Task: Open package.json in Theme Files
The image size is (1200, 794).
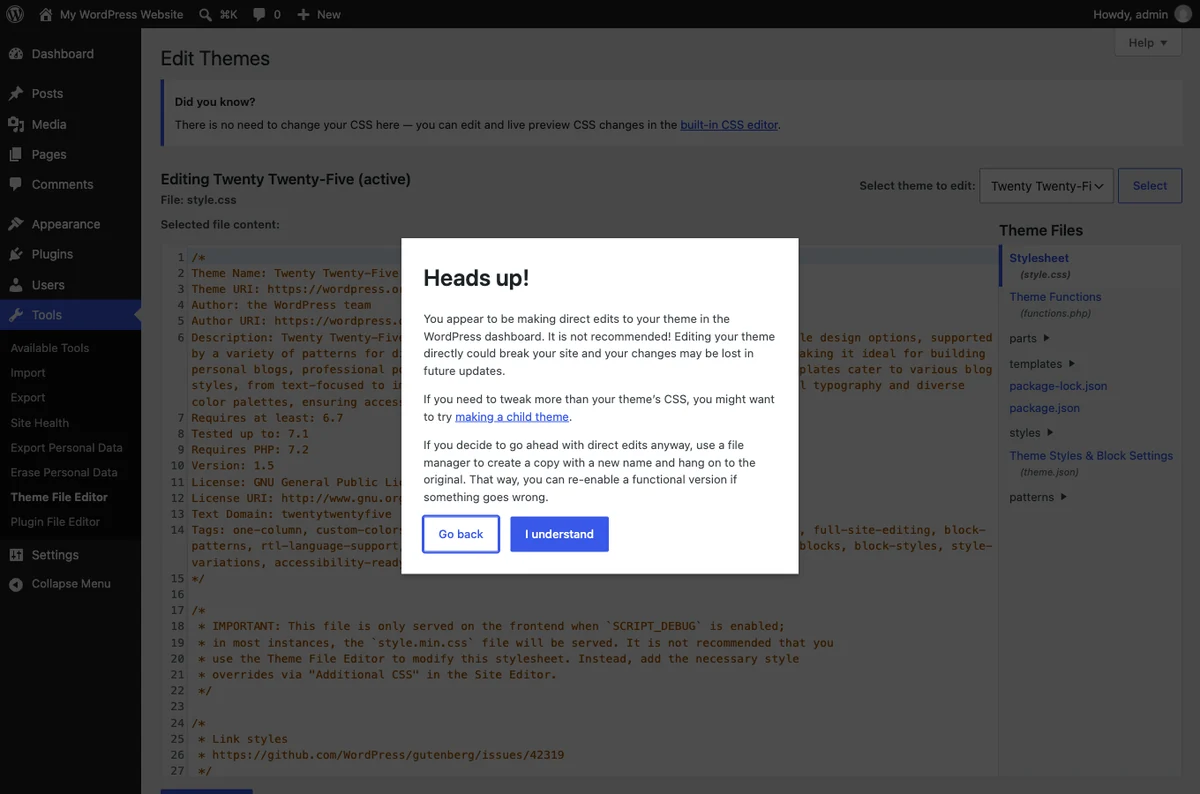Action: [1044, 408]
